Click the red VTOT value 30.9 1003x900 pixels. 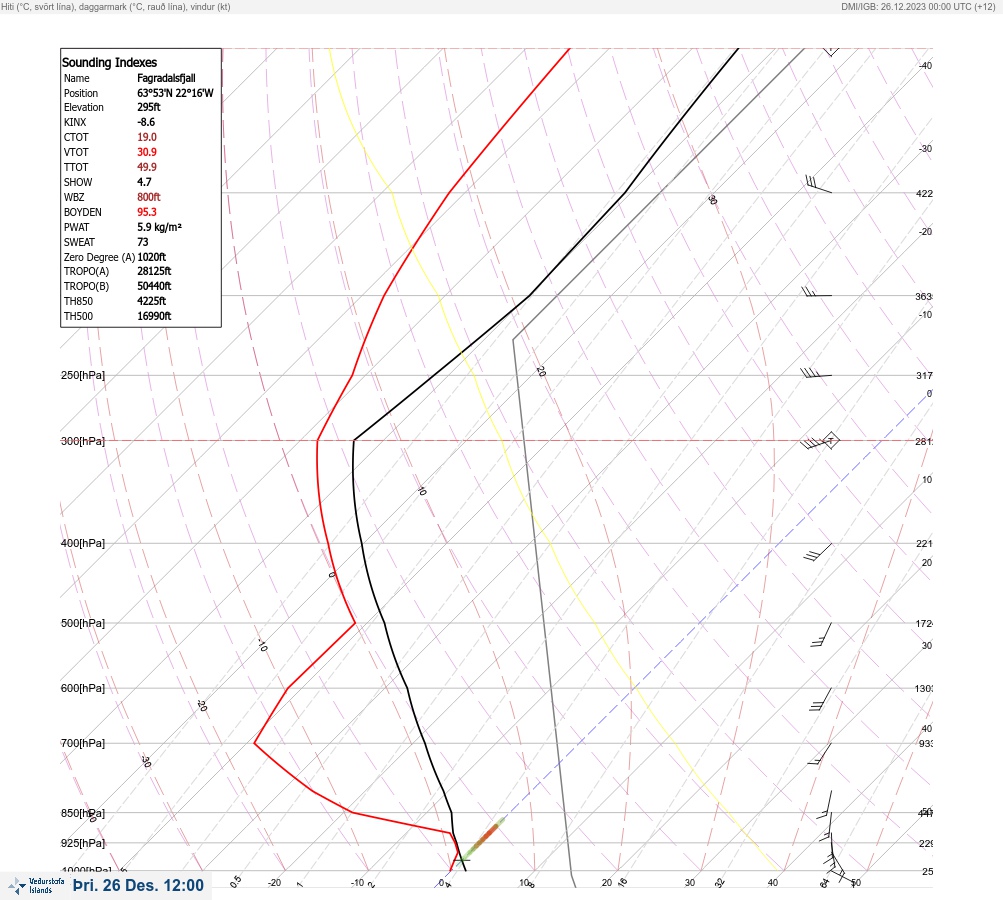tap(146, 152)
